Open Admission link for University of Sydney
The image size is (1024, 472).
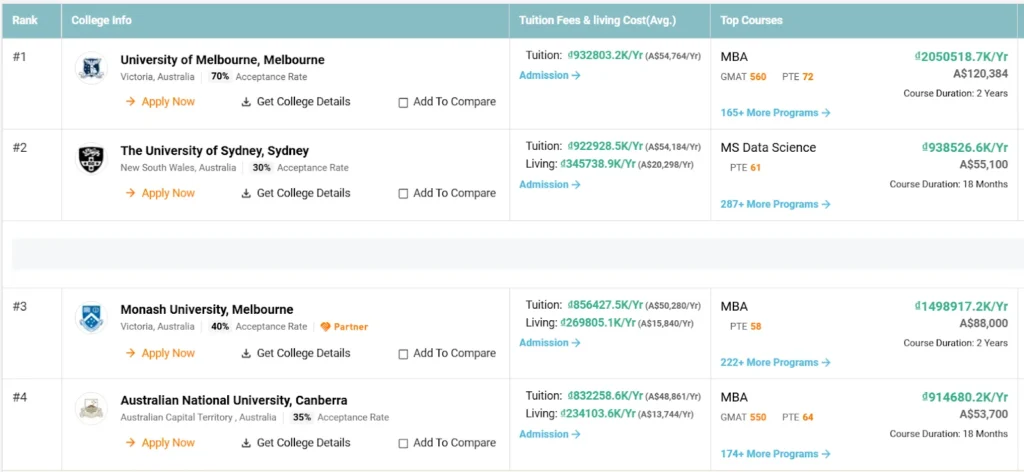(x=550, y=184)
